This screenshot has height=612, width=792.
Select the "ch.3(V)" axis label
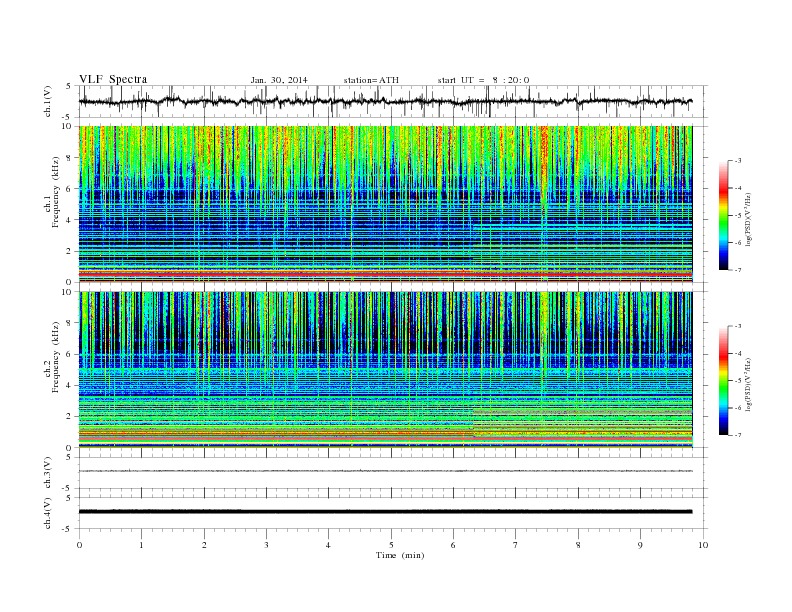pyautogui.click(x=48, y=473)
